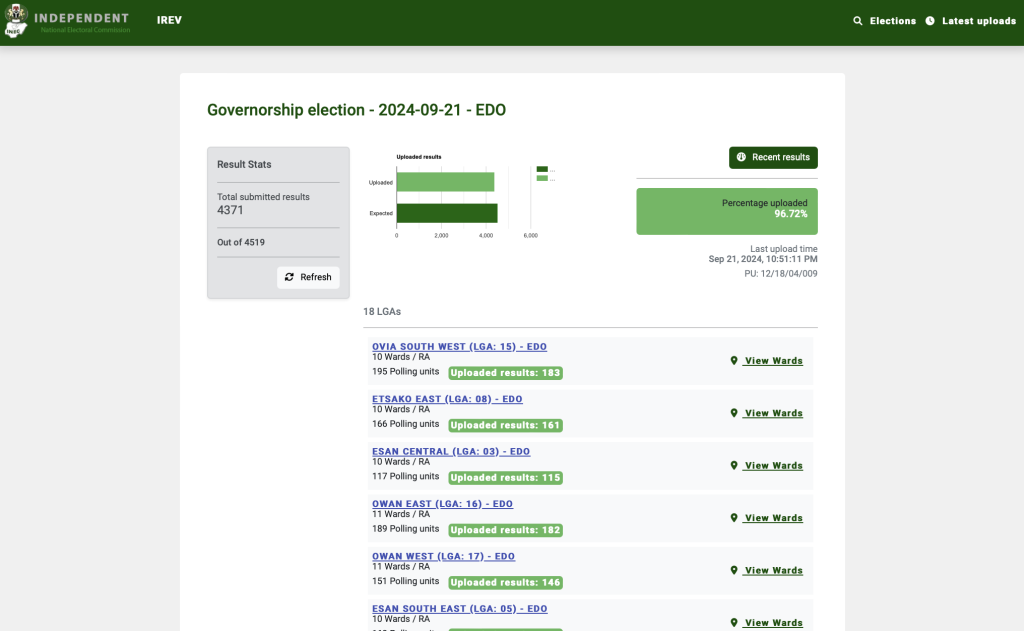
Task: Click the clock icon beside Latest uploads
Action: [x=930, y=21]
